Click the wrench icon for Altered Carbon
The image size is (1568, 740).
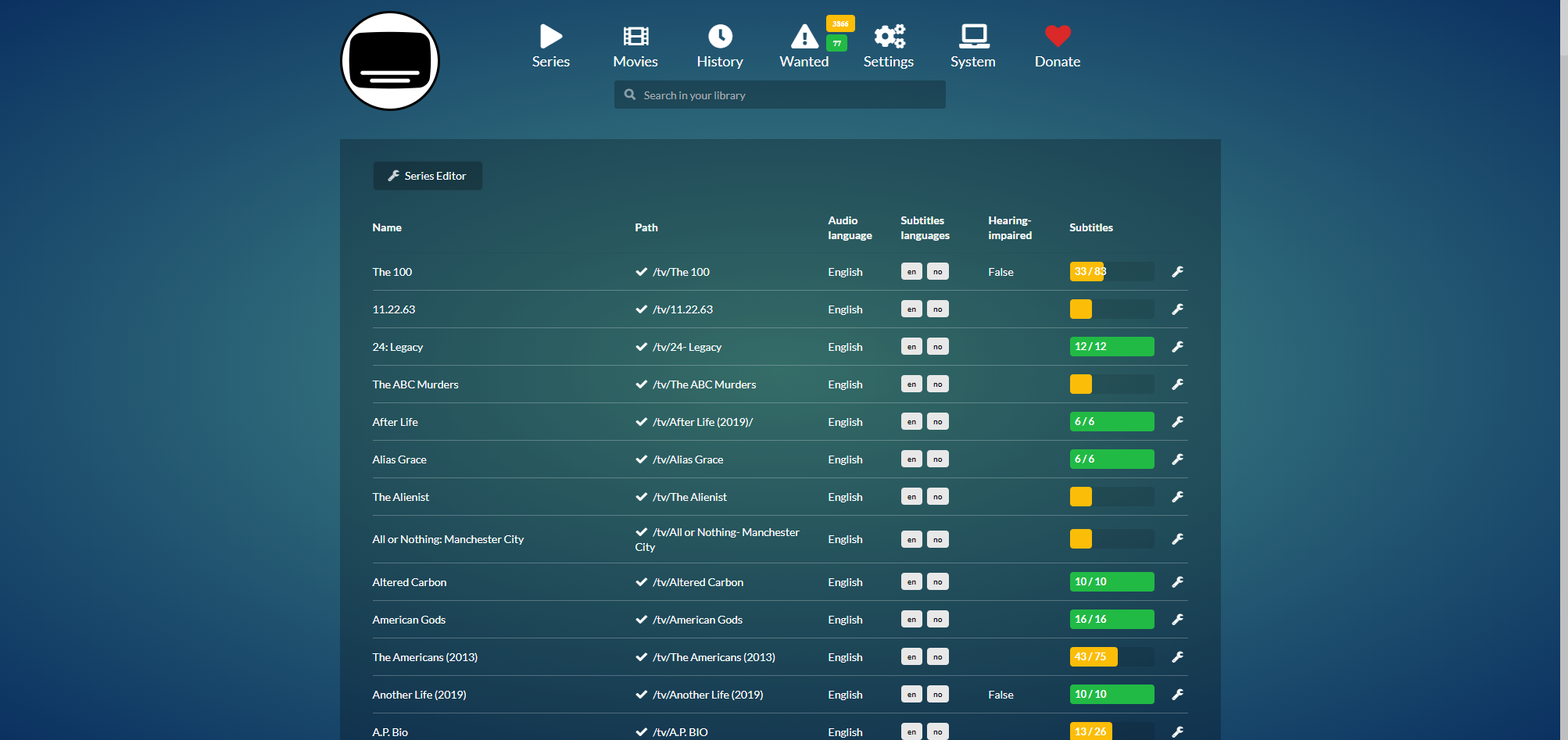1177,582
